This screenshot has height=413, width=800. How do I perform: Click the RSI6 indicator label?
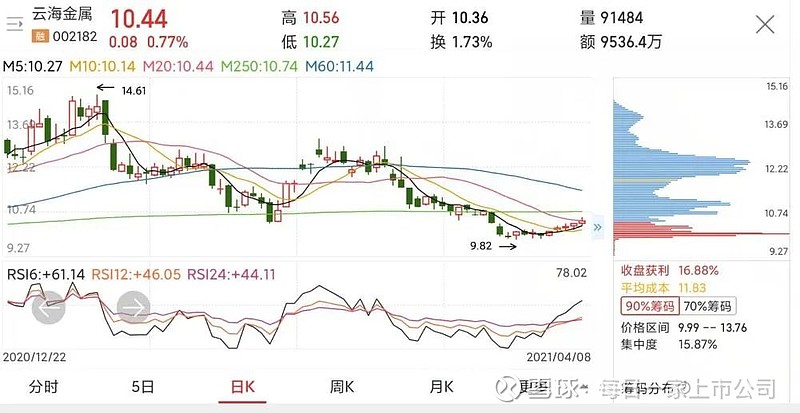pos(44,272)
